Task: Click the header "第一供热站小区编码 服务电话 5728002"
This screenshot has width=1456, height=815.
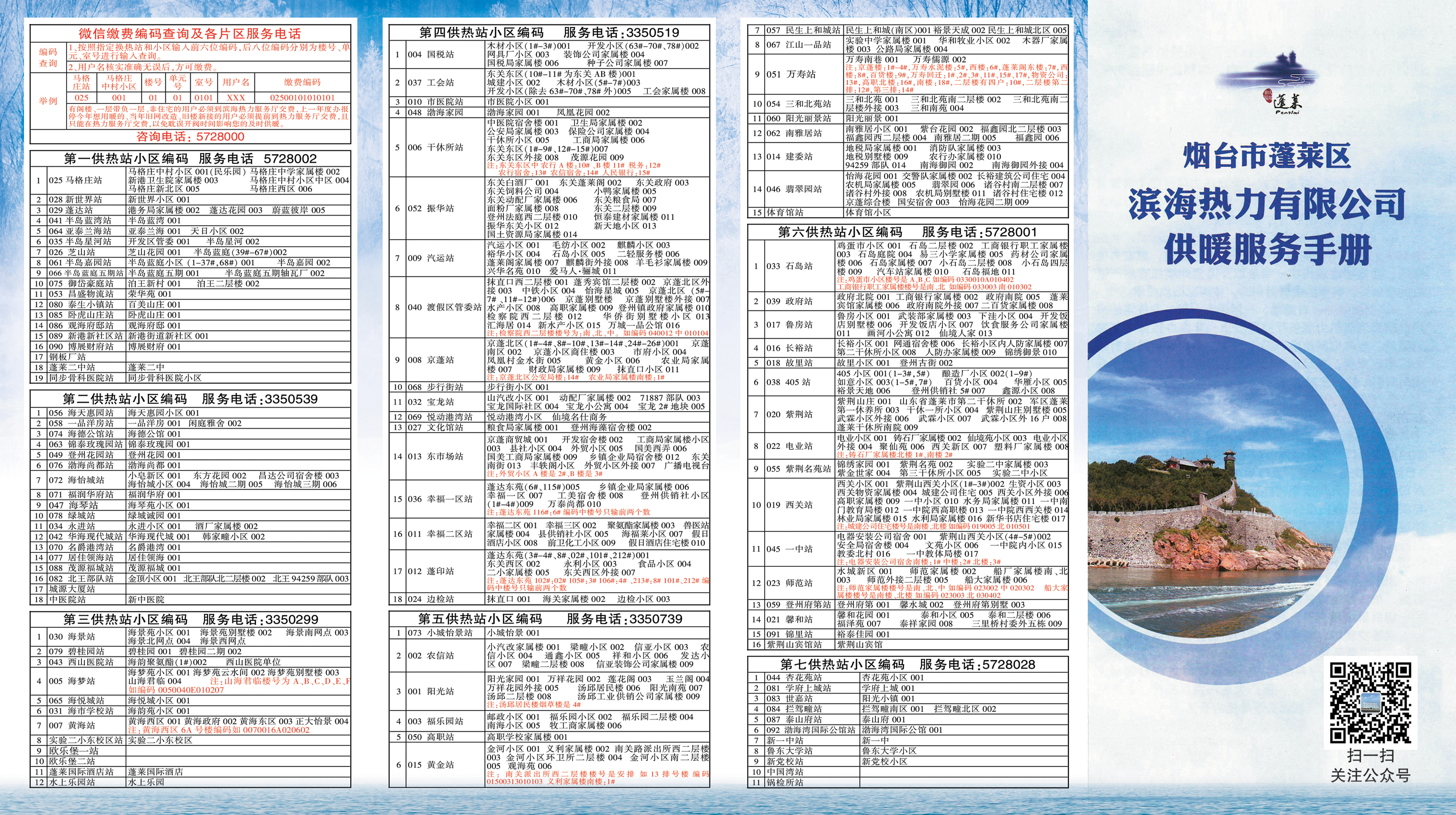Action: (x=191, y=158)
